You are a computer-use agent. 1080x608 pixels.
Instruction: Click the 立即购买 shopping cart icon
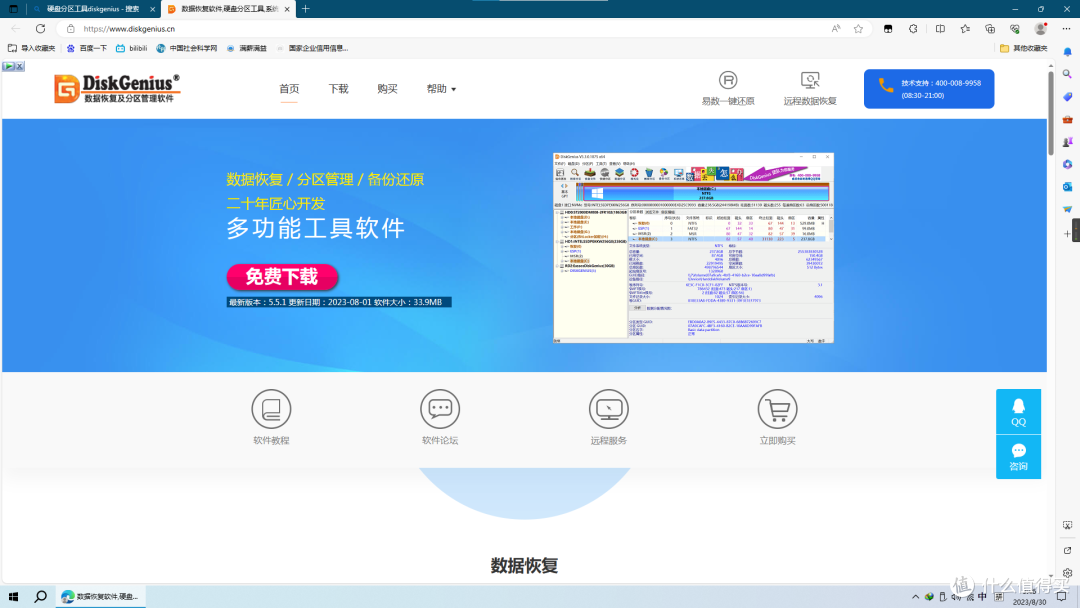[x=777, y=409]
